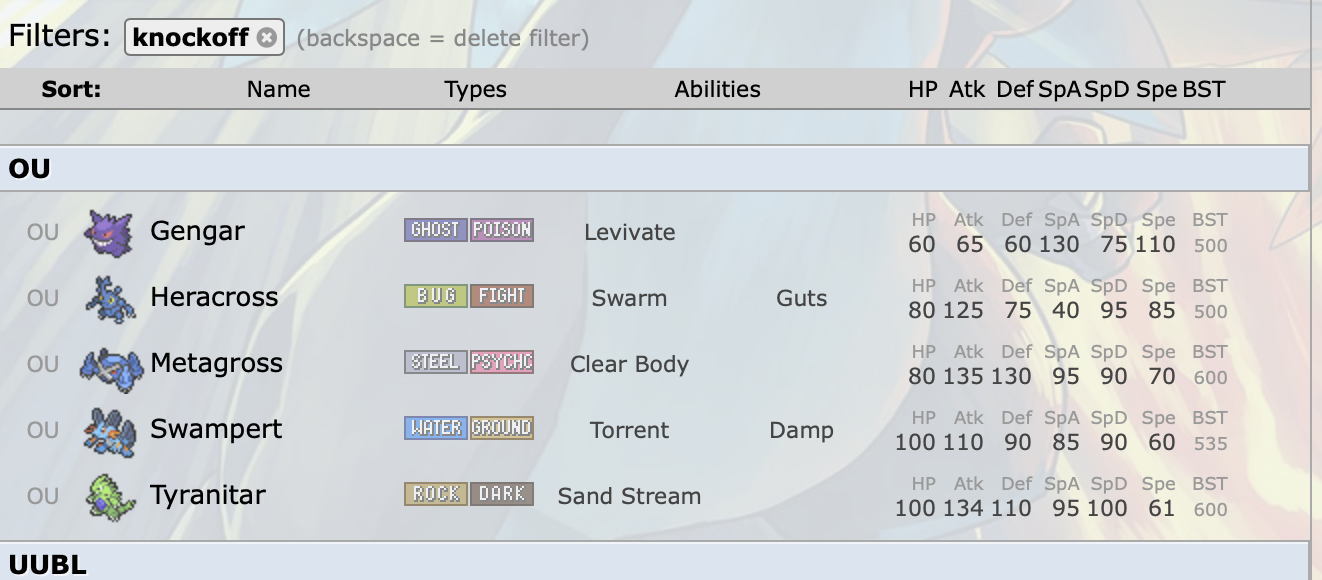The image size is (1322, 580).
Task: Click Heracross's Guts ability
Action: click(801, 298)
